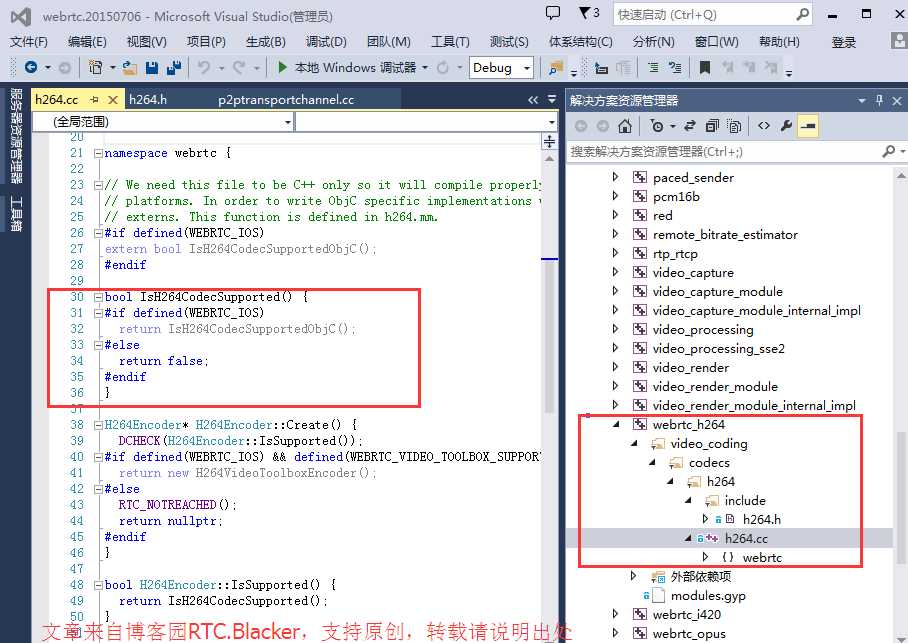908x643 pixels.
Task: Open the 调试(D) menu
Action: click(326, 42)
